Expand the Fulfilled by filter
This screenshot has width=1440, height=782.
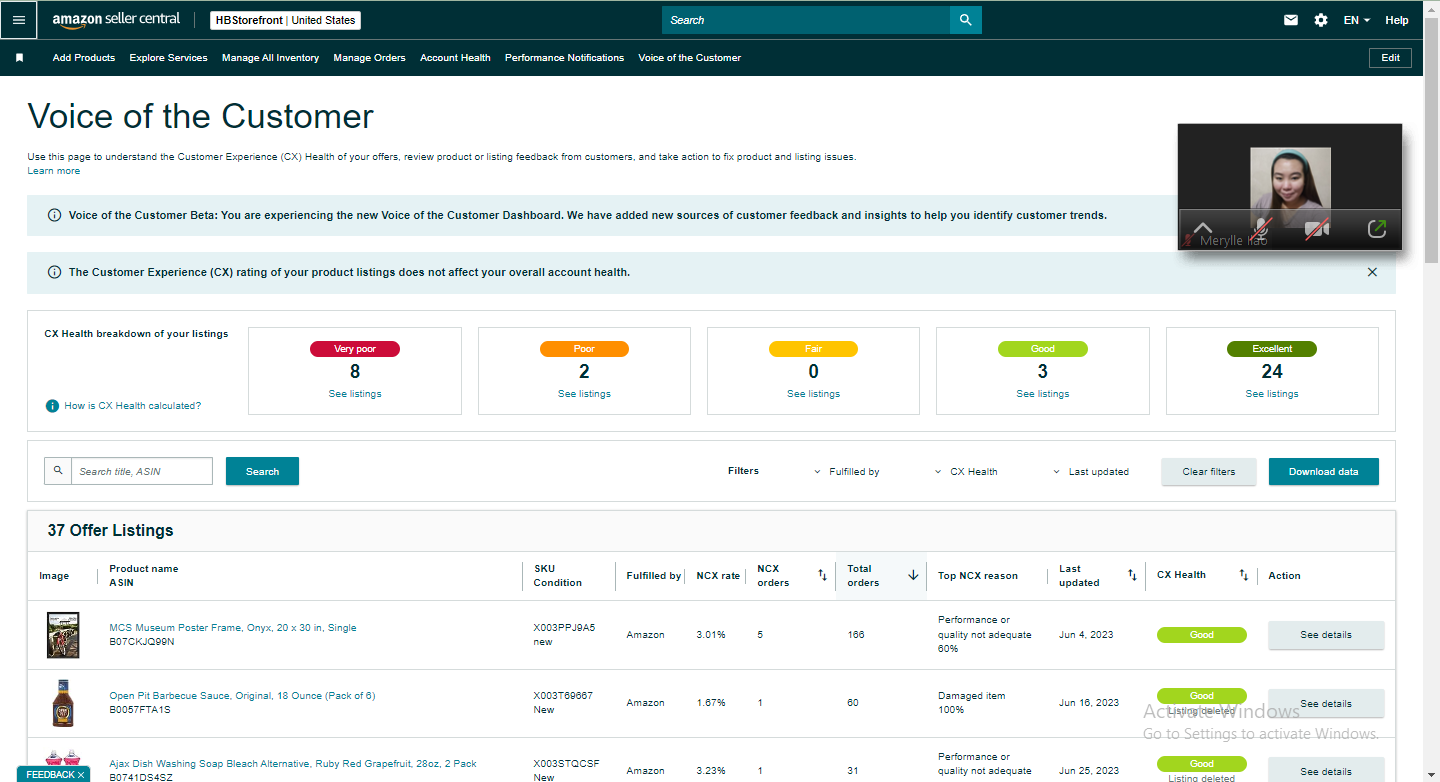847,472
